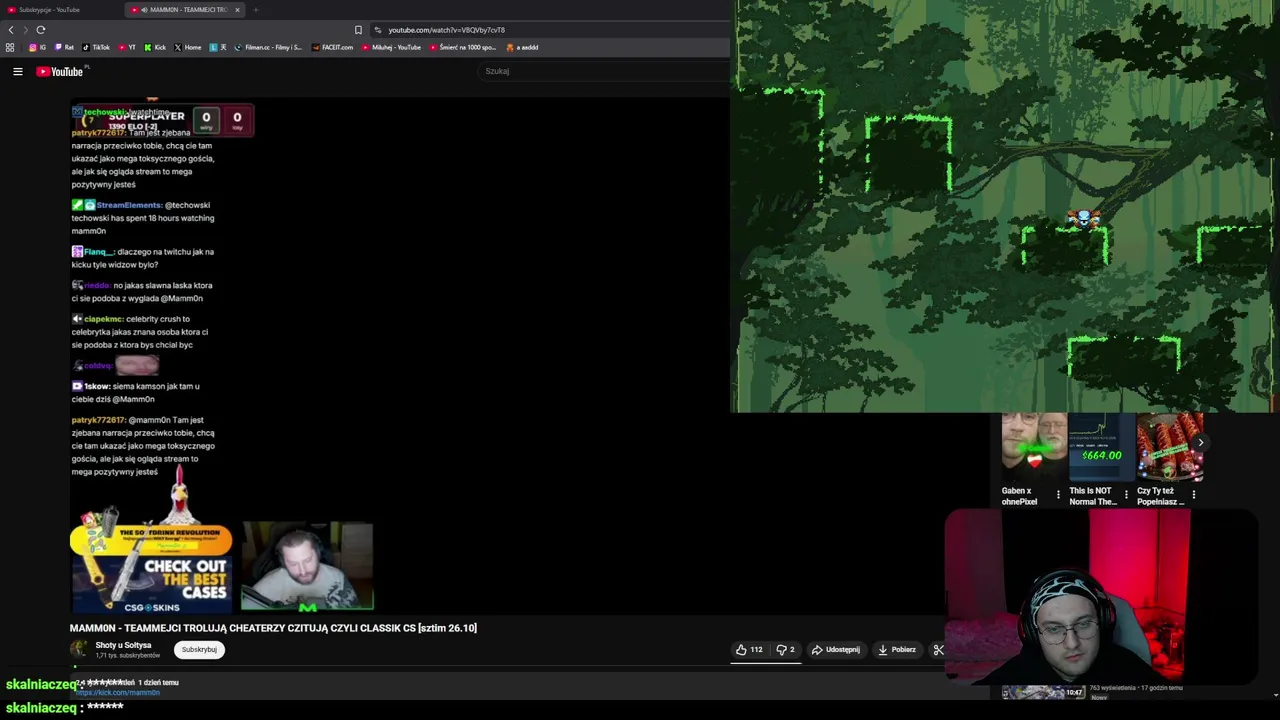1280x720 pixels.
Task: Click the streamer webcam in the video
Action: tap(307, 566)
